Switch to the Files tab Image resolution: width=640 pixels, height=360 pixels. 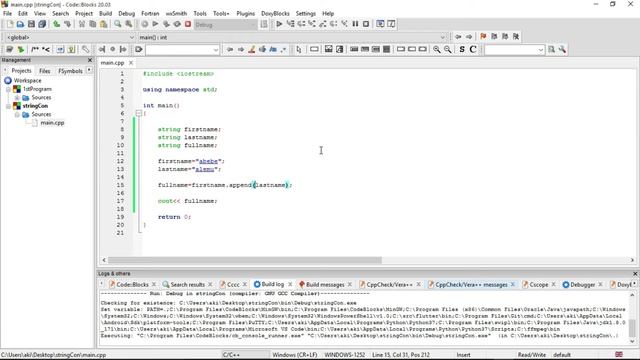click(x=44, y=71)
